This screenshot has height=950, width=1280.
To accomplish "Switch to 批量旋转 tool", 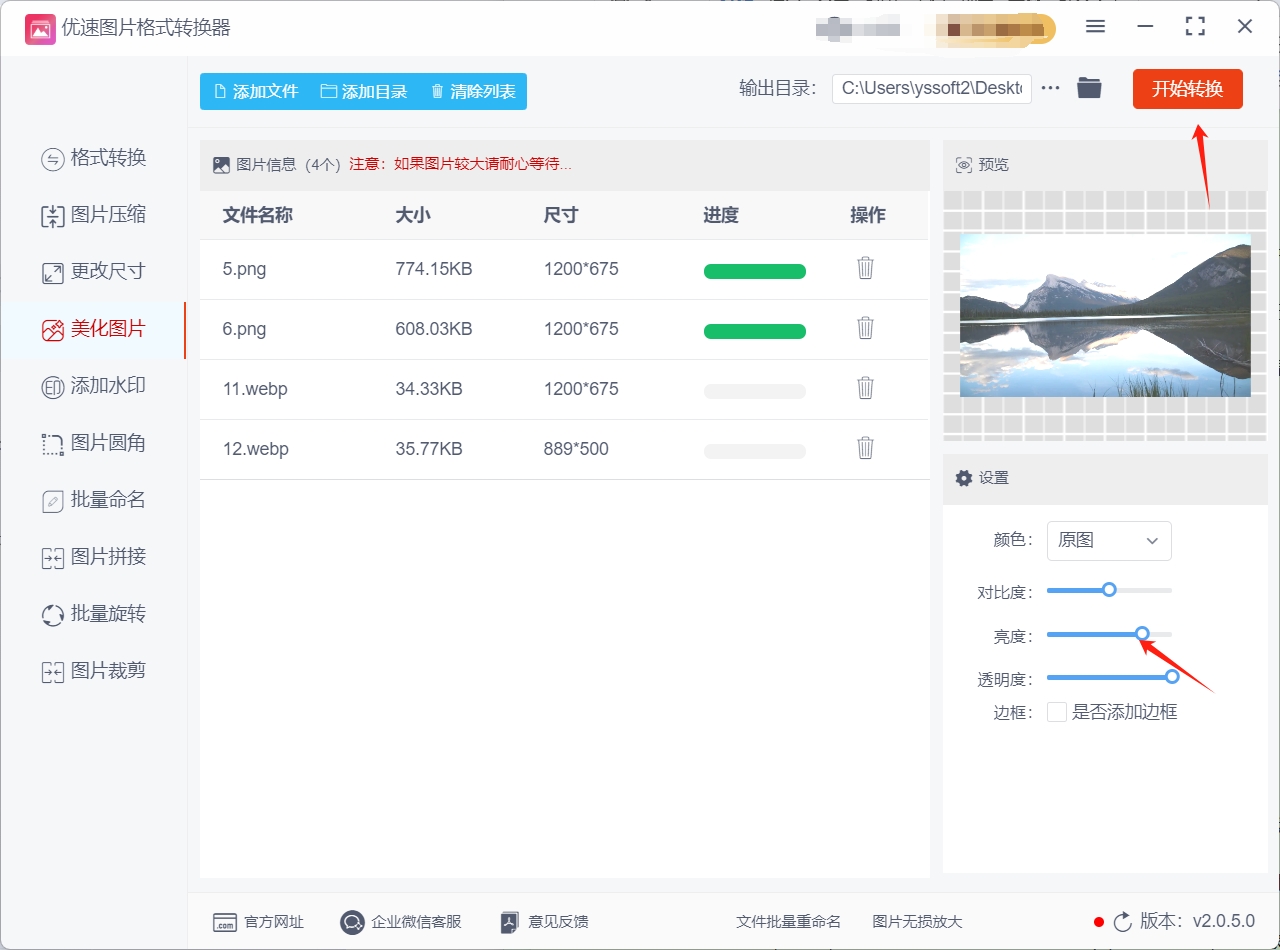I will [x=94, y=614].
